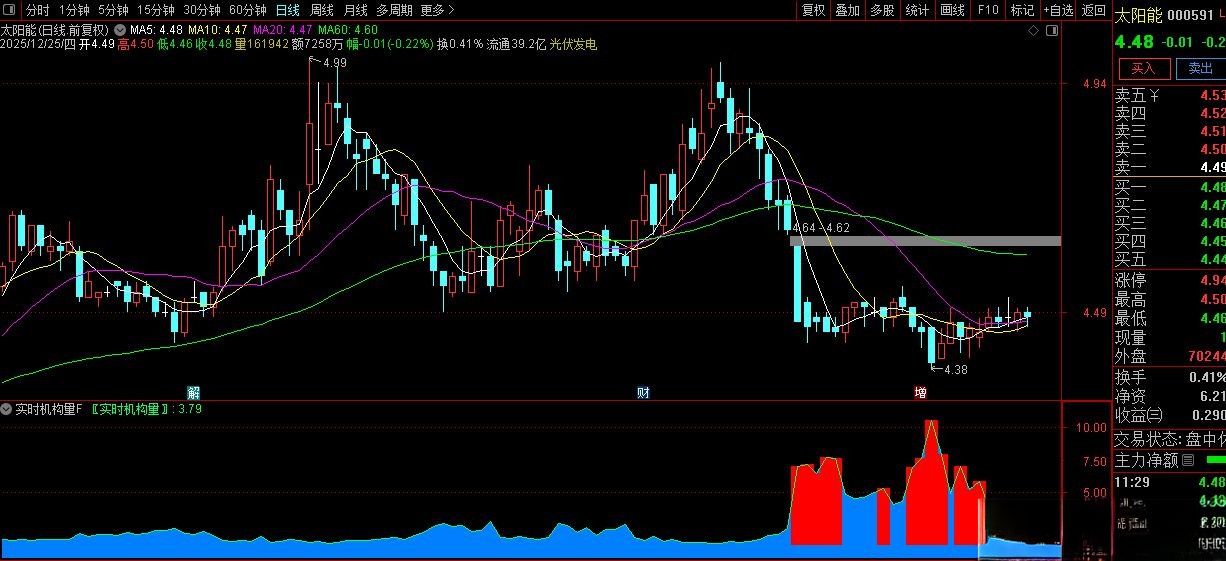This screenshot has height=561, width=1226.
Task: Toggle the 叠加 overlay option
Action: (847, 10)
